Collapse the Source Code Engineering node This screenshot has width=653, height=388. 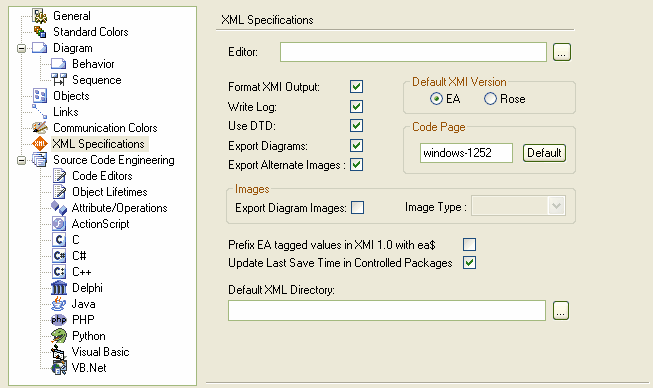click(21, 160)
